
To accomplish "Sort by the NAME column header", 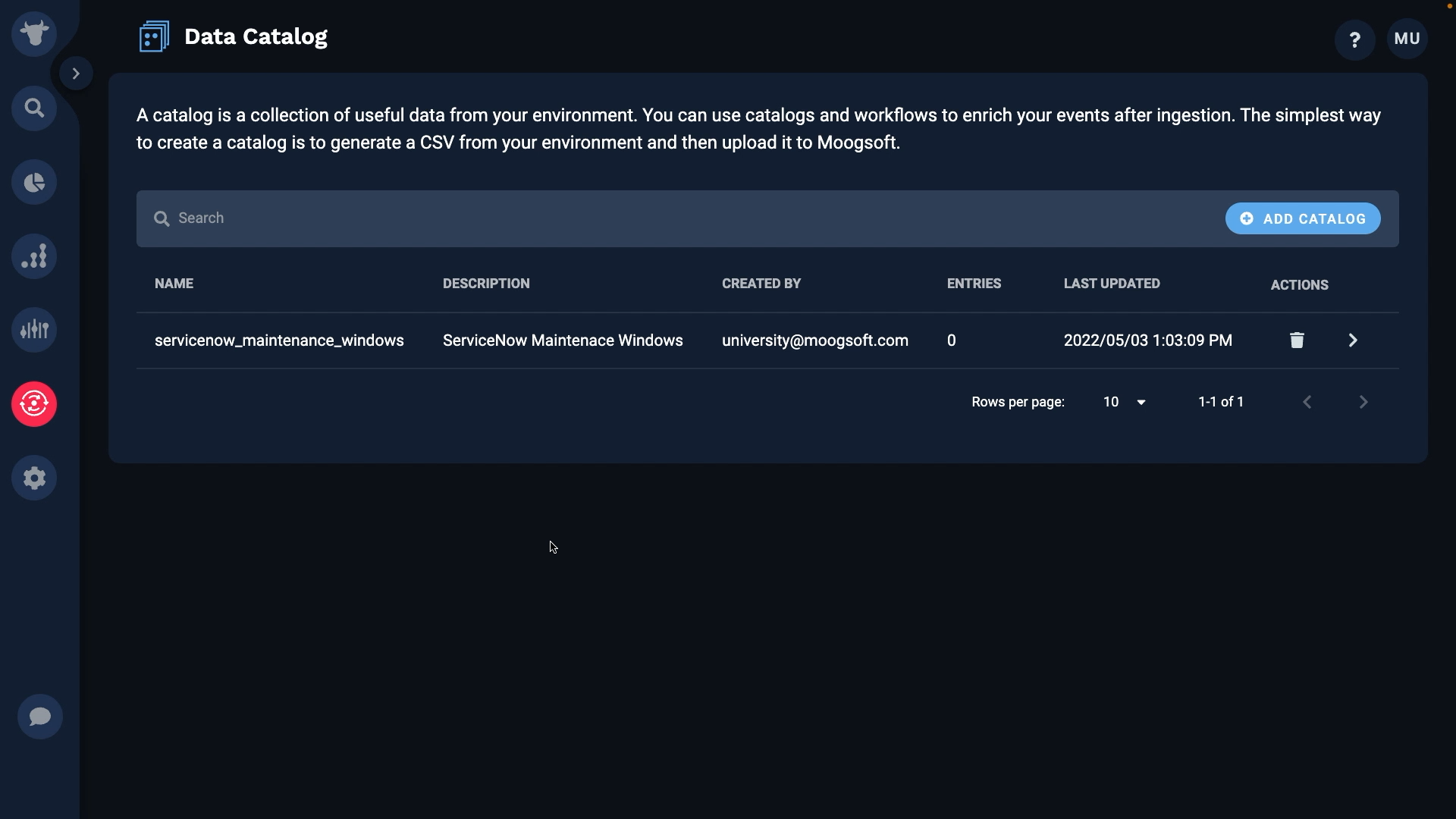I will tap(174, 284).
